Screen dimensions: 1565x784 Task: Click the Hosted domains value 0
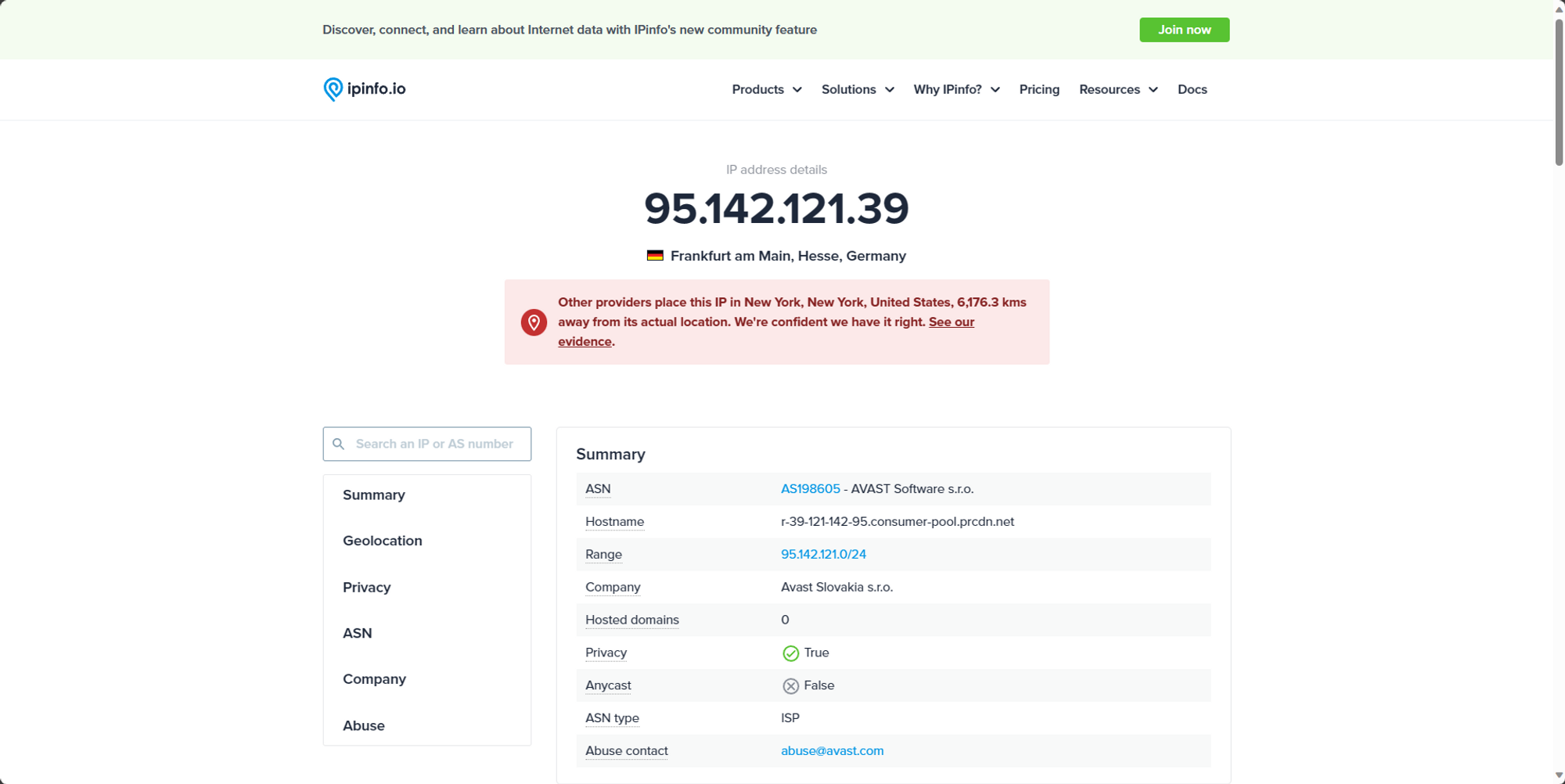click(785, 620)
